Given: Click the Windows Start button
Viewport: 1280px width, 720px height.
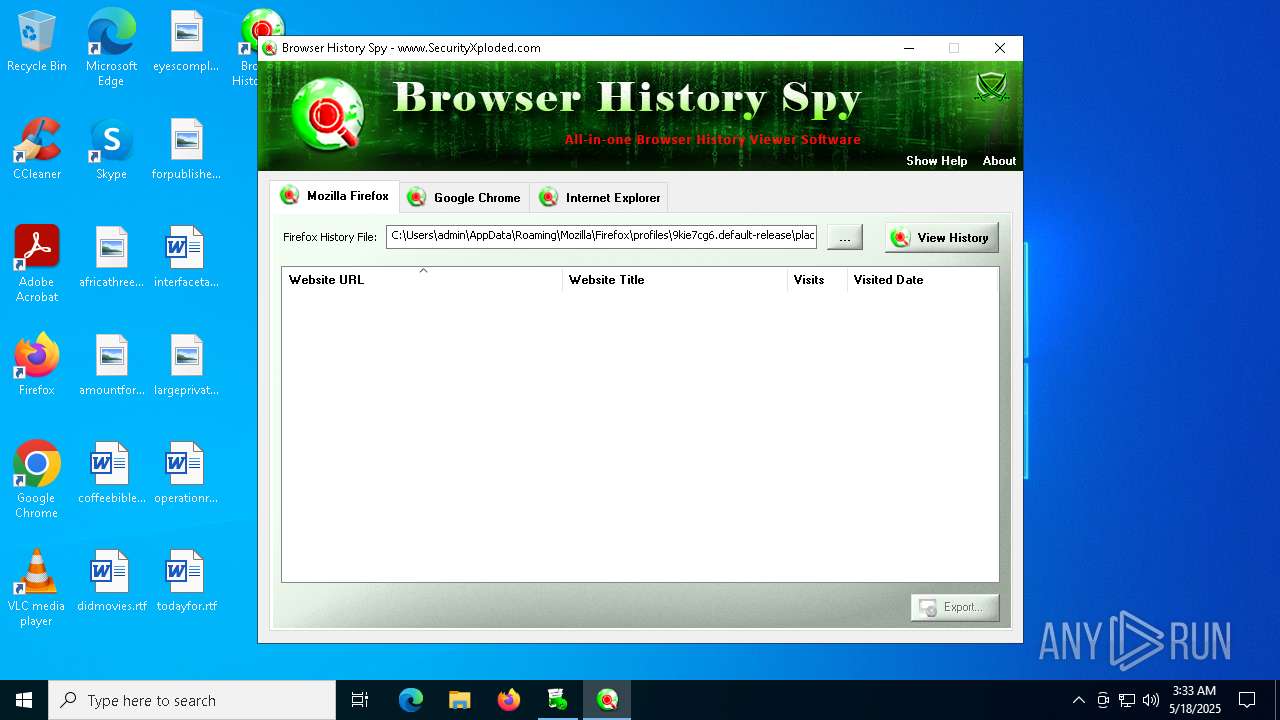Looking at the screenshot, I should [24, 700].
